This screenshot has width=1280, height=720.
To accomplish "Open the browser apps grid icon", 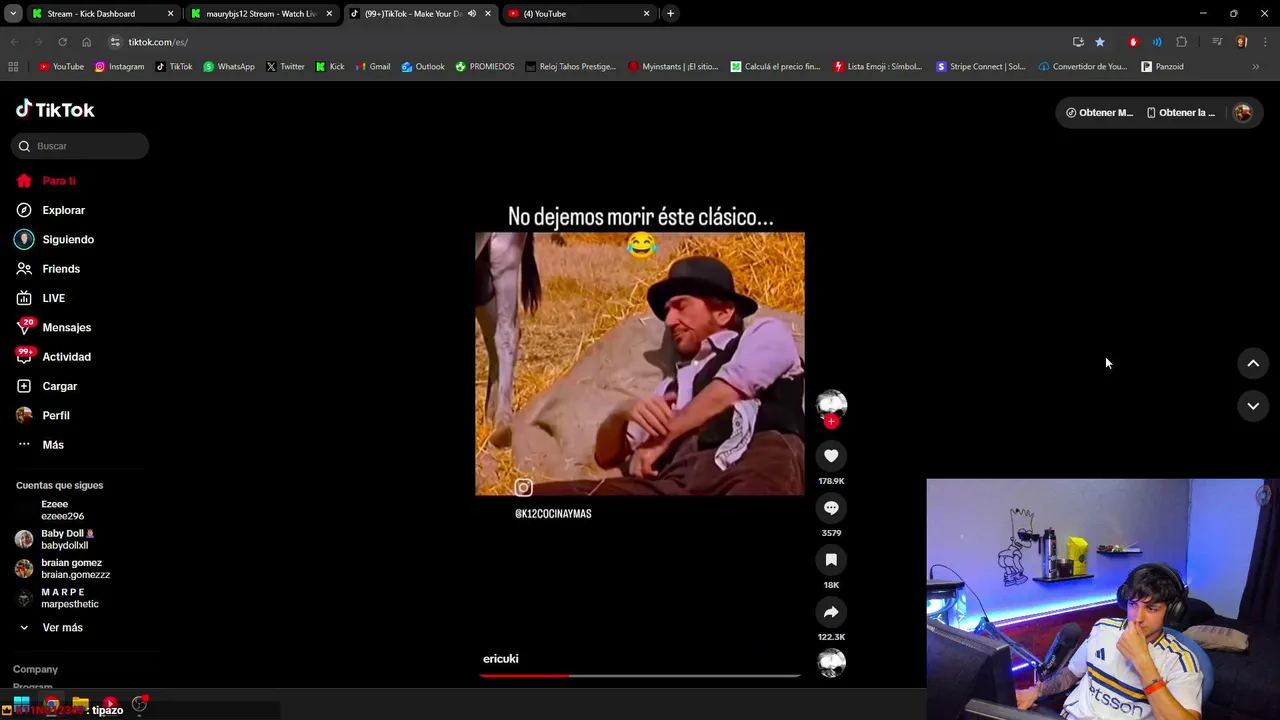I will pos(13,67).
